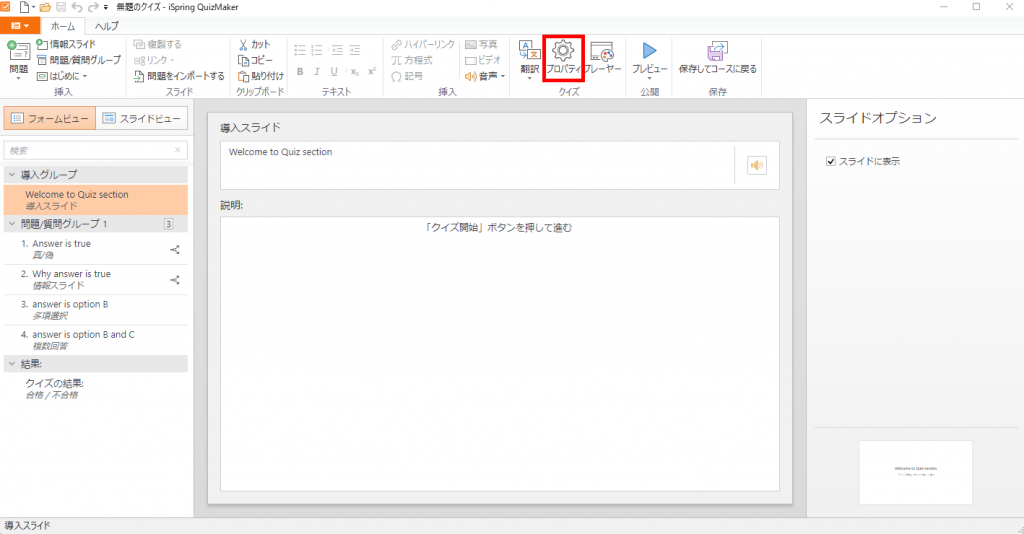Click the 貼り付け (Paste) clipboard icon
The width and height of the screenshot is (1024, 534).
(243, 75)
